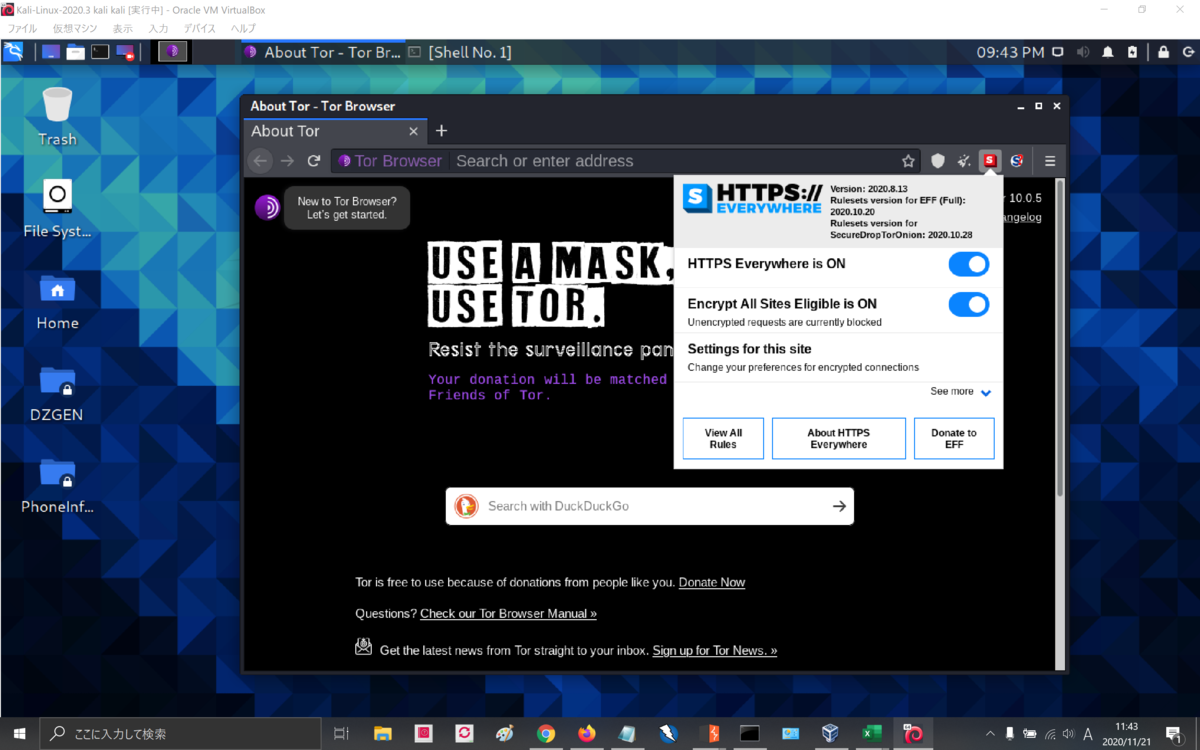
Task: Open Check our Tor Browser Manual link
Action: pyautogui.click(x=508, y=613)
